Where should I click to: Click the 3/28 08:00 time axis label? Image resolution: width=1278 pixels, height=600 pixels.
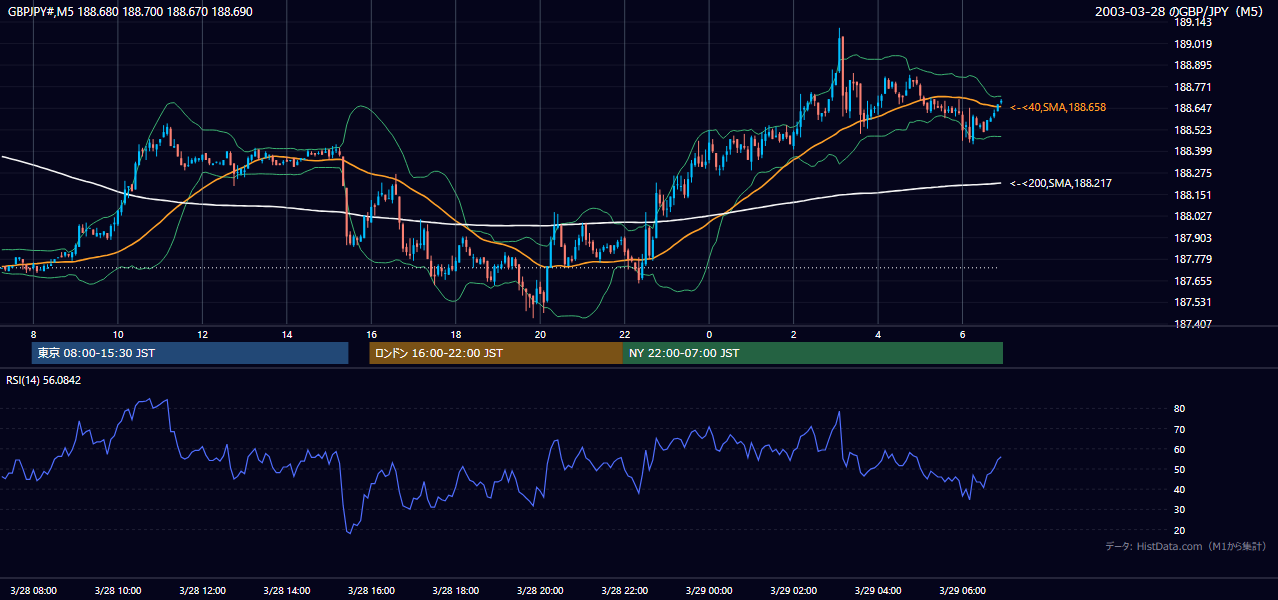click(33, 591)
